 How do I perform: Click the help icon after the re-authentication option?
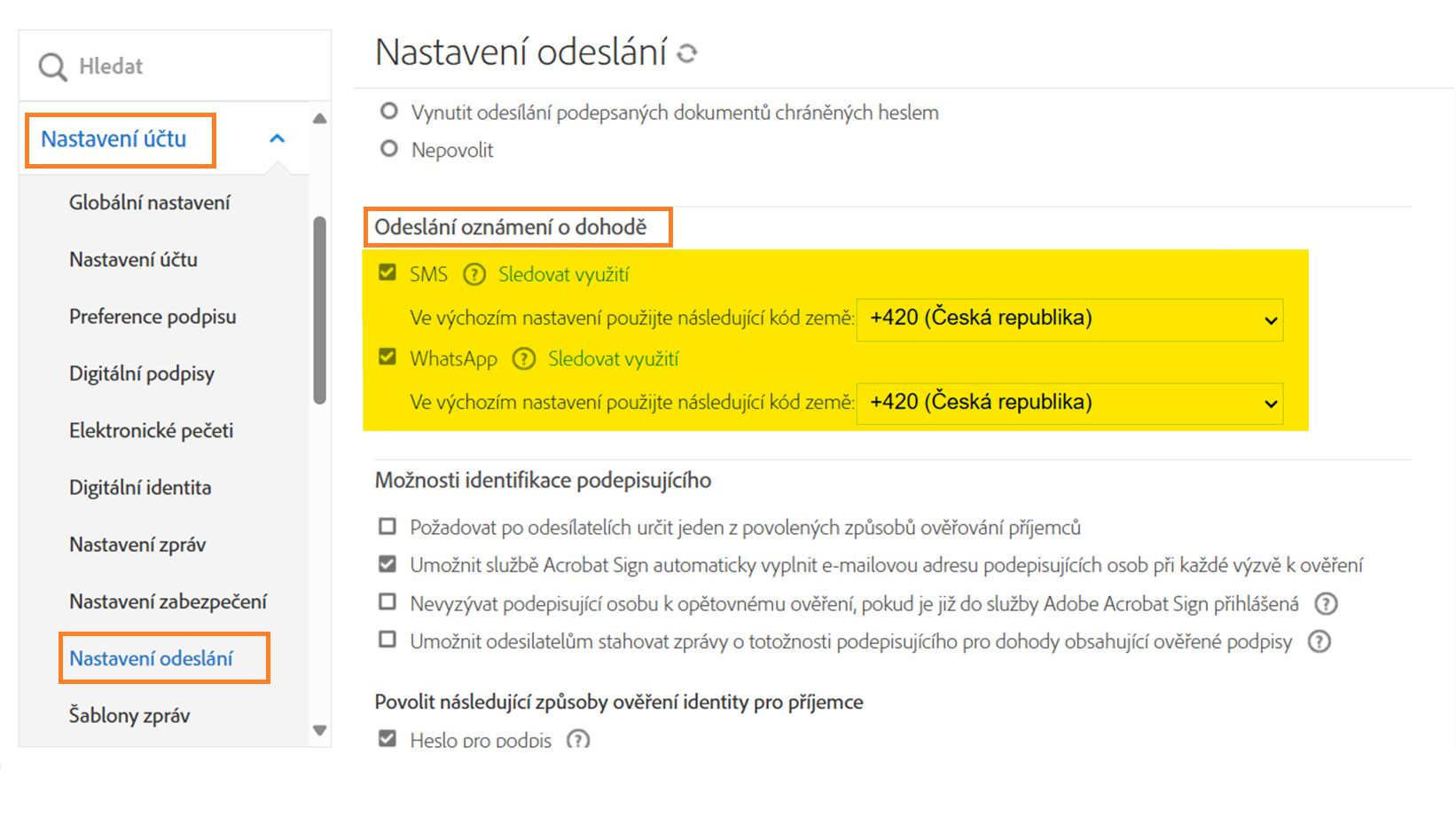(1326, 603)
